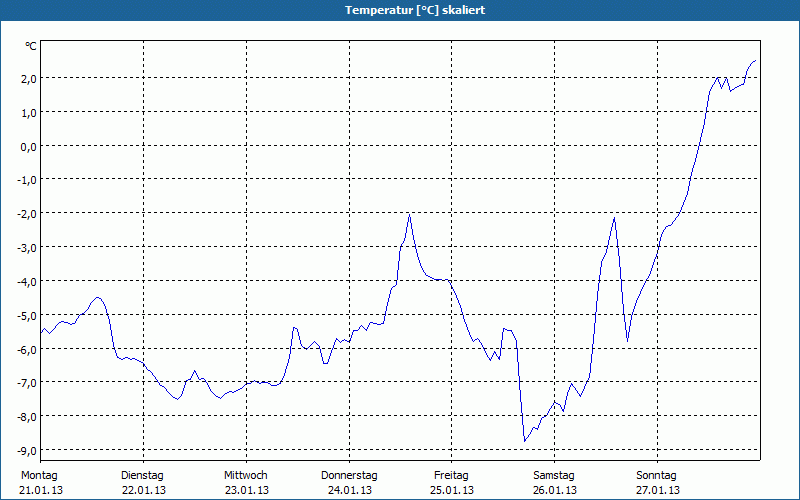Click the Mittwoch day label
Viewport: 800px width, 500px height.
(246, 476)
